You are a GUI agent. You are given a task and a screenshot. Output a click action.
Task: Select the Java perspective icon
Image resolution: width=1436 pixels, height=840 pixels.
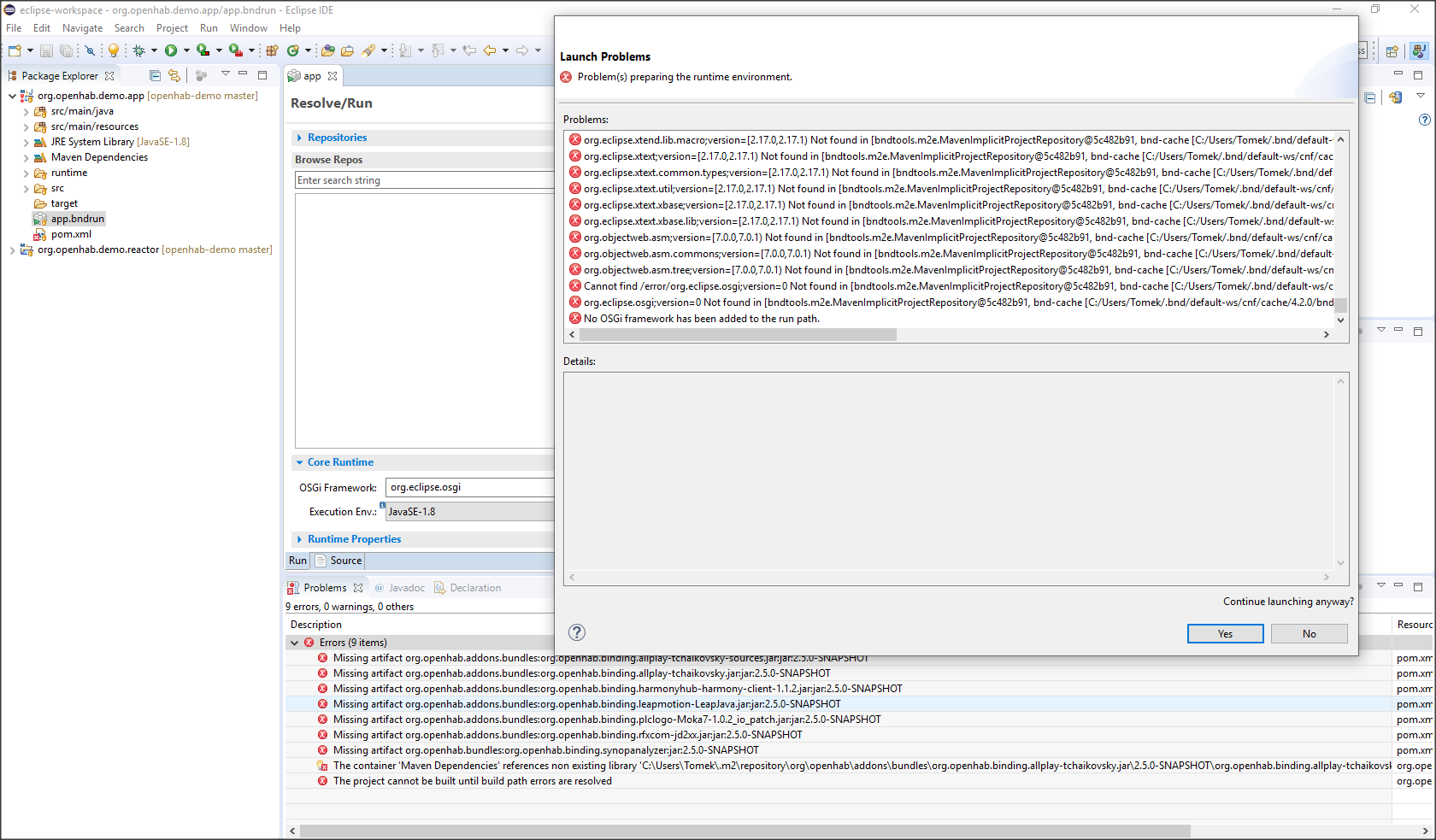1419,51
